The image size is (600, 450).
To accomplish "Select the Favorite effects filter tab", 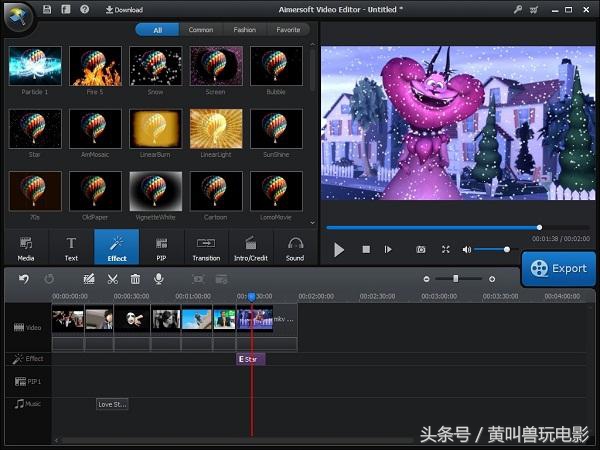I will coord(288,30).
